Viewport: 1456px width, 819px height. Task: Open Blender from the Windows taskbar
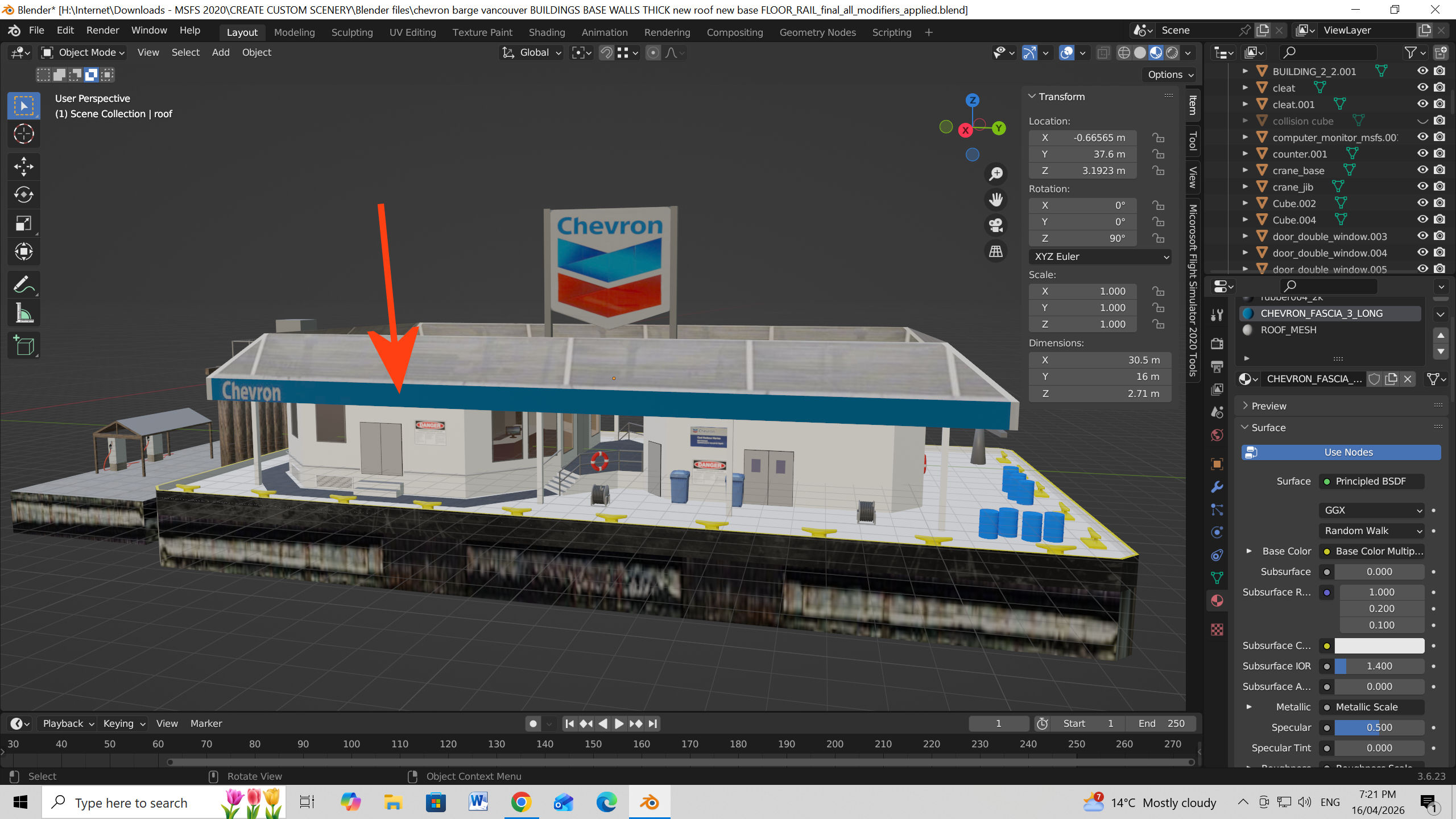pos(650,803)
